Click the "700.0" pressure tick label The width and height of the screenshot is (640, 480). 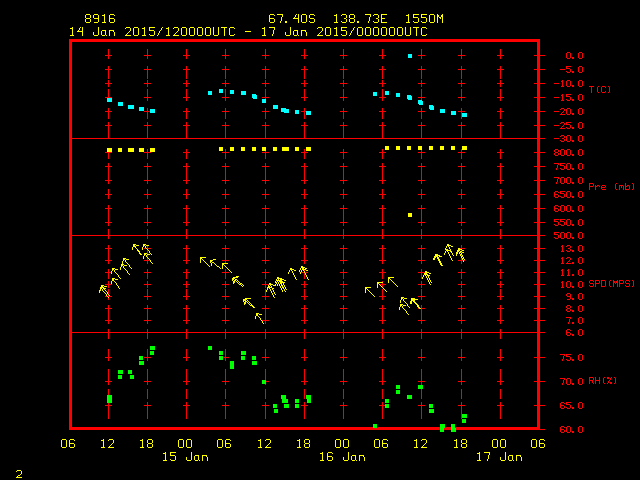(569, 180)
